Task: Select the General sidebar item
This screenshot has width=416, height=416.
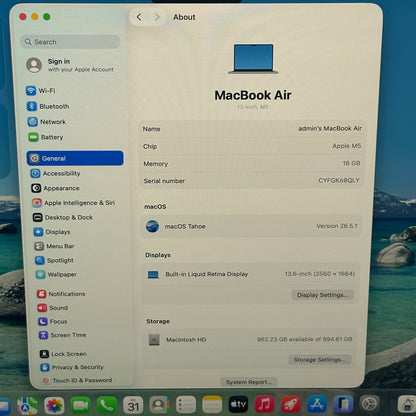Action: click(75, 158)
